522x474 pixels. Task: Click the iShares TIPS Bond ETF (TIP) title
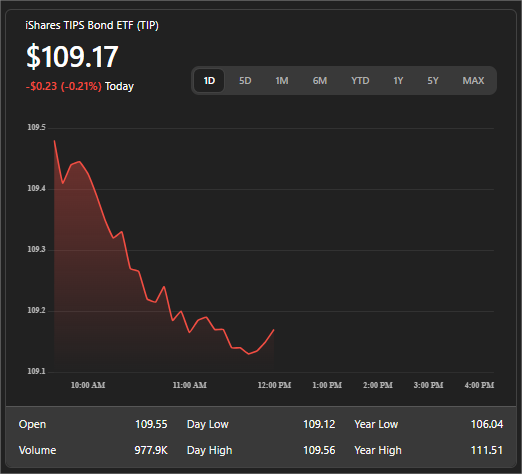92,25
